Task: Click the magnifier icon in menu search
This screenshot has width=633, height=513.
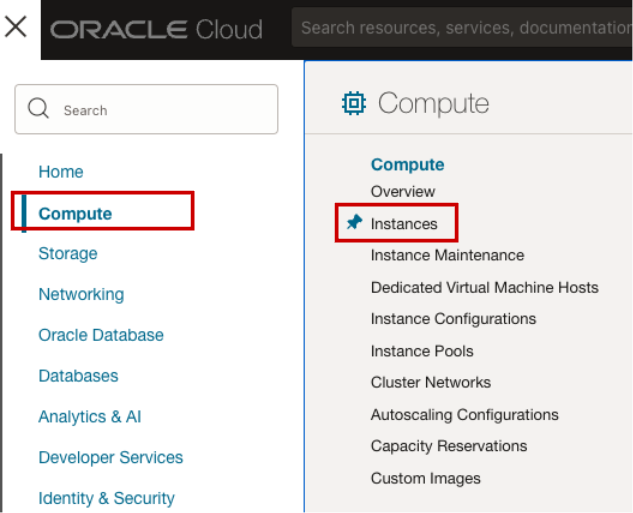Action: [x=39, y=109]
